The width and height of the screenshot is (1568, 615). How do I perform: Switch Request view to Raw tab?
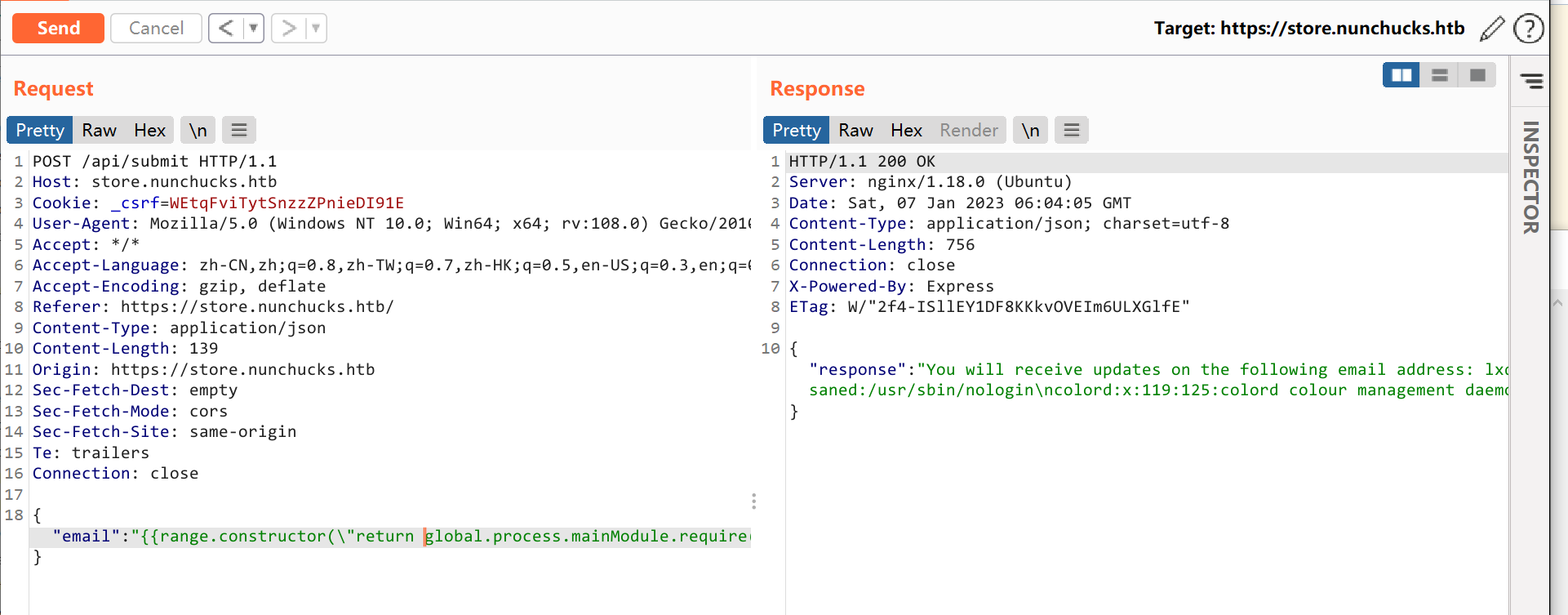99,130
